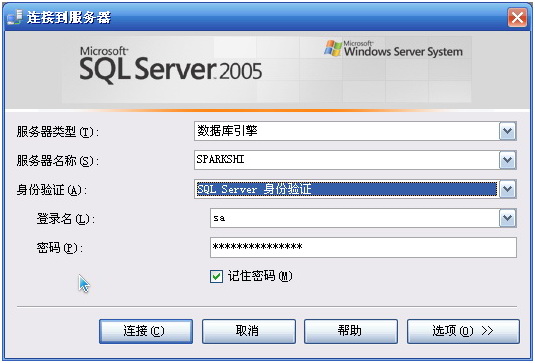Select the highlighted SQL Server 身份验证 field
The image size is (535, 363).
(347, 189)
